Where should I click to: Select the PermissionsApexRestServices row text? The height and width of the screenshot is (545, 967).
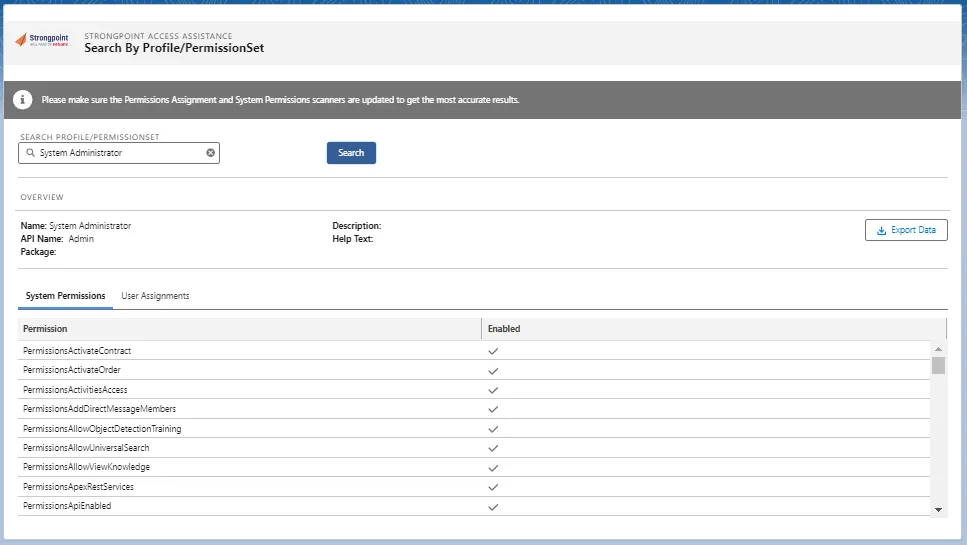click(x=78, y=486)
